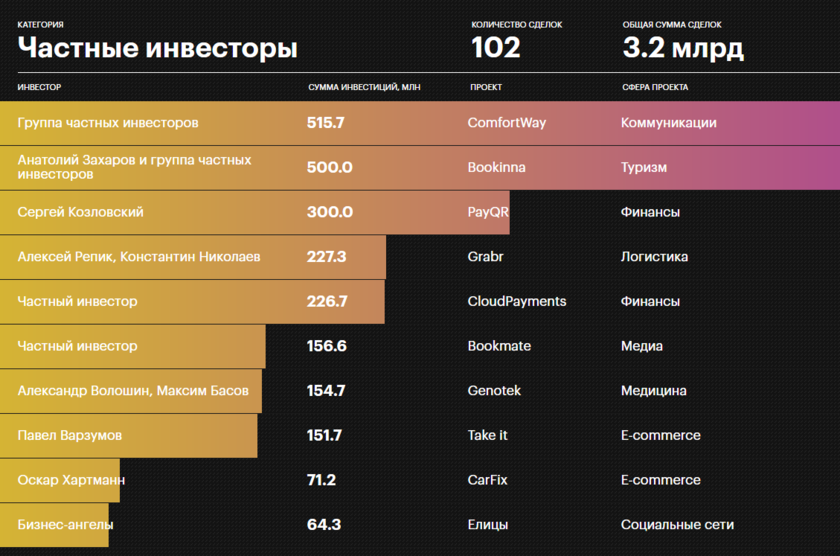Image resolution: width=840 pixels, height=556 pixels.
Task: Open the Genotek project
Action: [494, 391]
